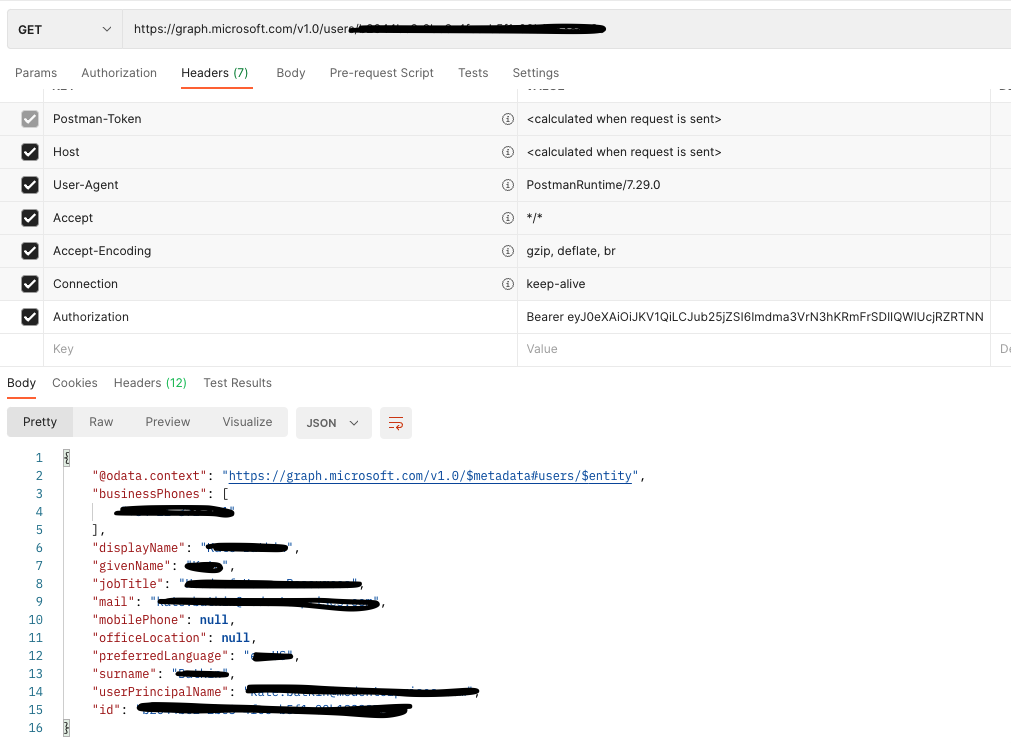
Task: Click the "officeLocation" line in response
Action: [x=174, y=638]
